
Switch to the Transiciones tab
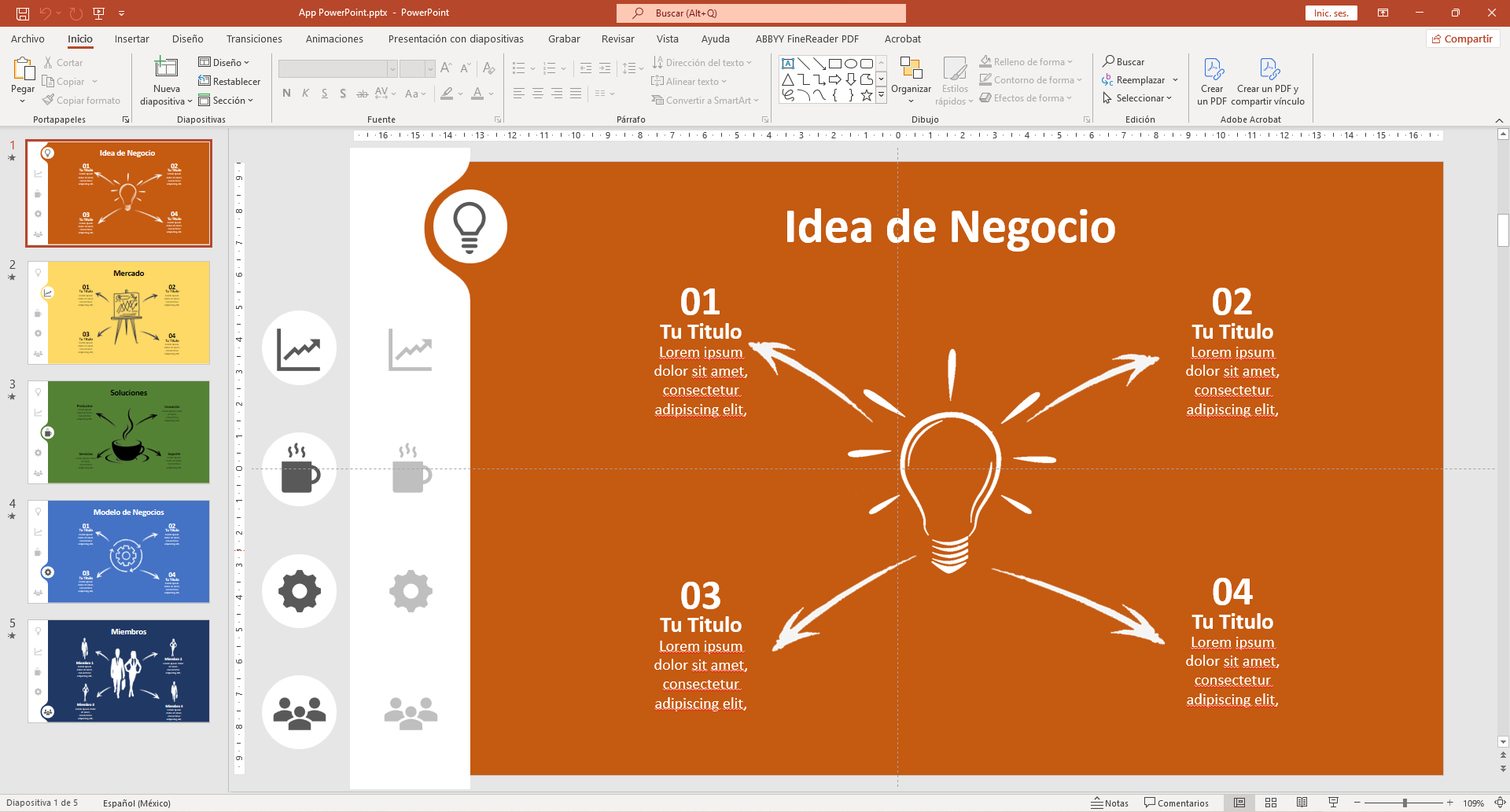254,39
